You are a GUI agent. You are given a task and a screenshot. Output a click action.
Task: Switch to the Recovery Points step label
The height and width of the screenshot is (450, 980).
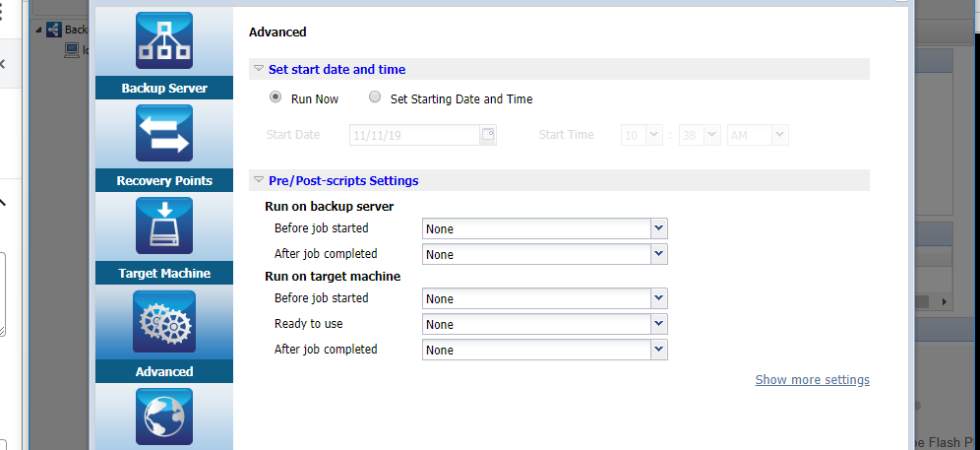coord(164,181)
